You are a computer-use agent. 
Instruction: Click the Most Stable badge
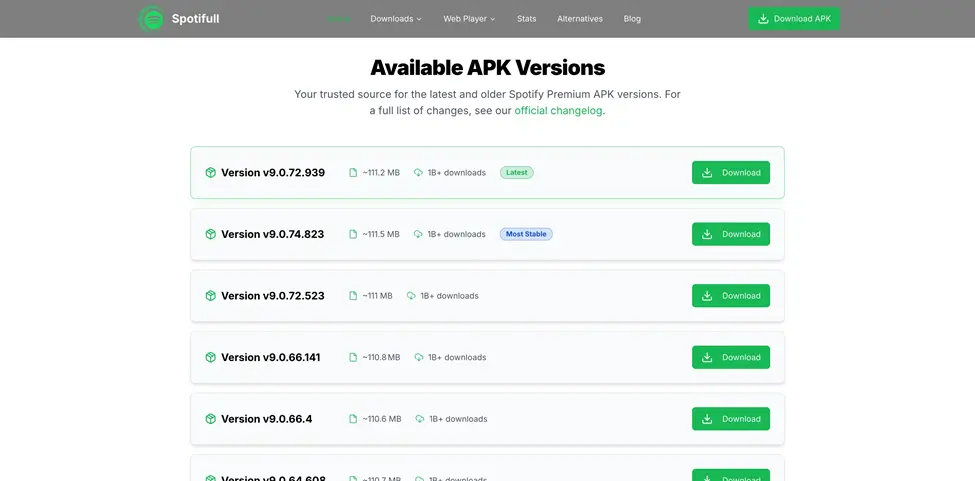(x=526, y=234)
